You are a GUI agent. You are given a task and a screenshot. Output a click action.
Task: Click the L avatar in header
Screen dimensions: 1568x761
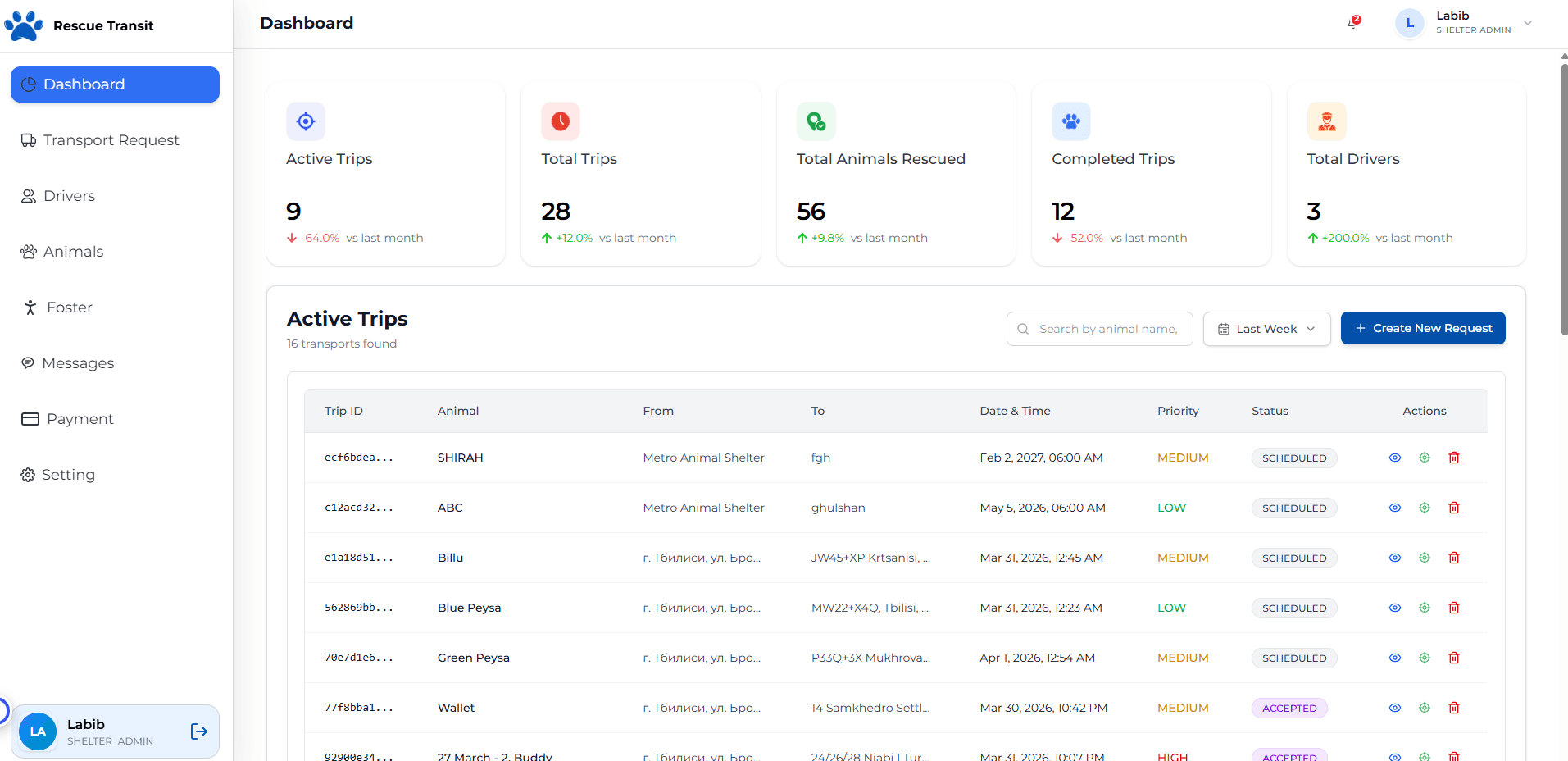click(x=1410, y=23)
